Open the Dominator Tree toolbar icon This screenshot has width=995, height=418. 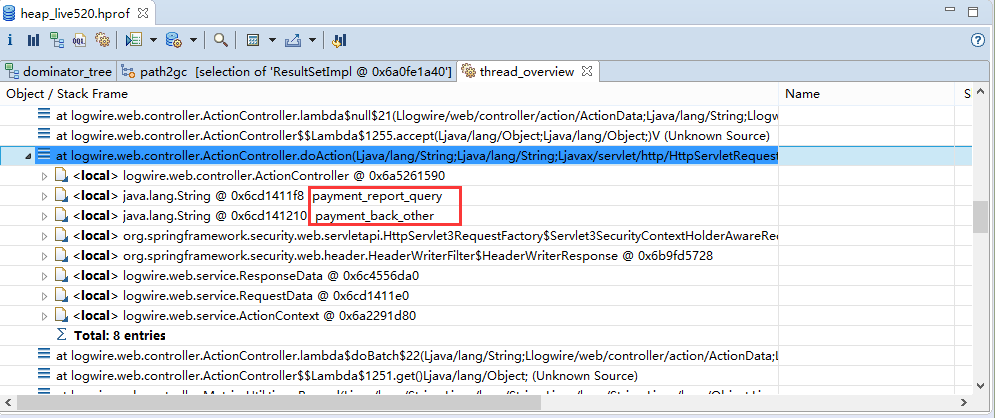click(57, 41)
